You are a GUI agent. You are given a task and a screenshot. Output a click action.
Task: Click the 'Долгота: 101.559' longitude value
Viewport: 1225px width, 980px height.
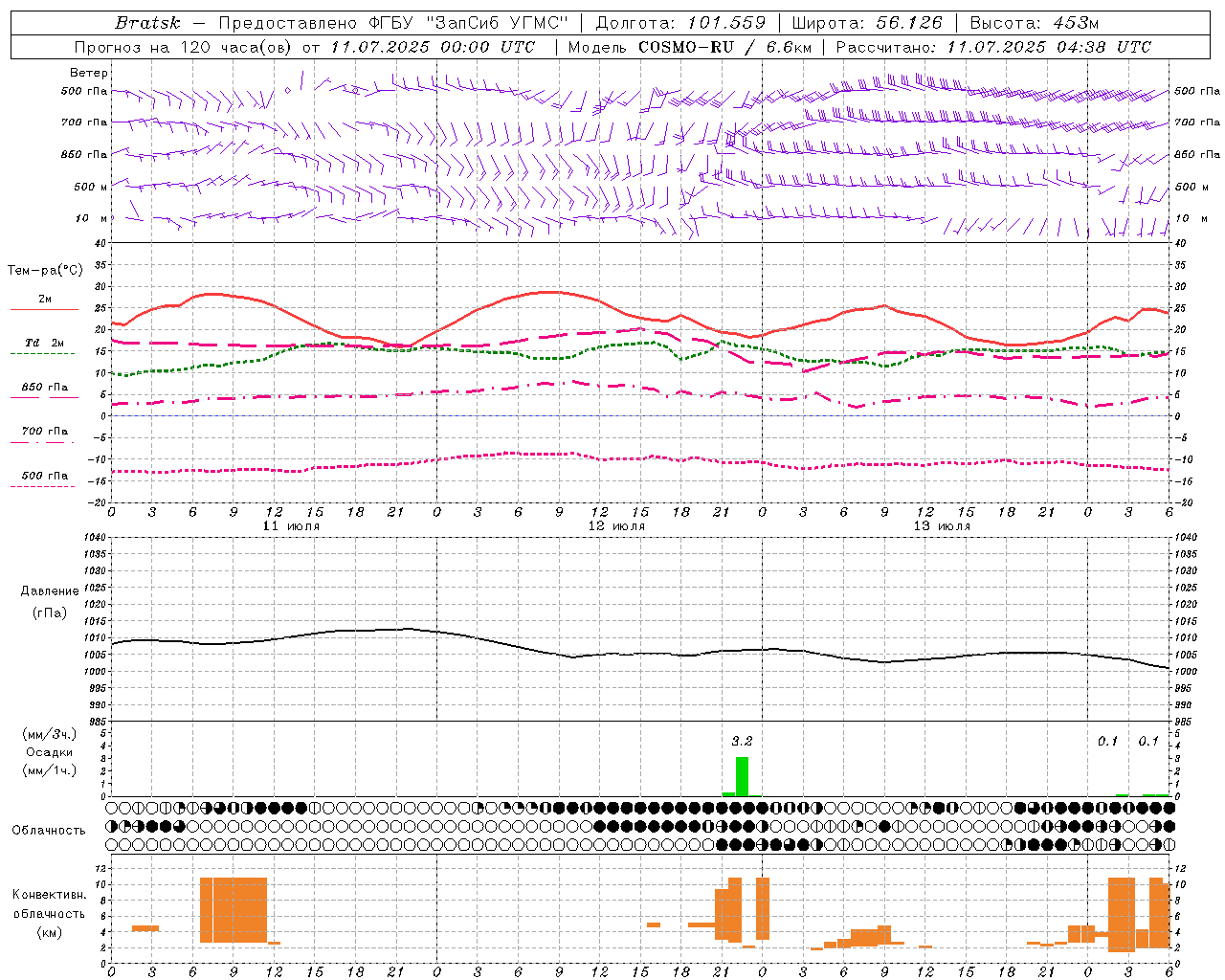tap(680, 23)
